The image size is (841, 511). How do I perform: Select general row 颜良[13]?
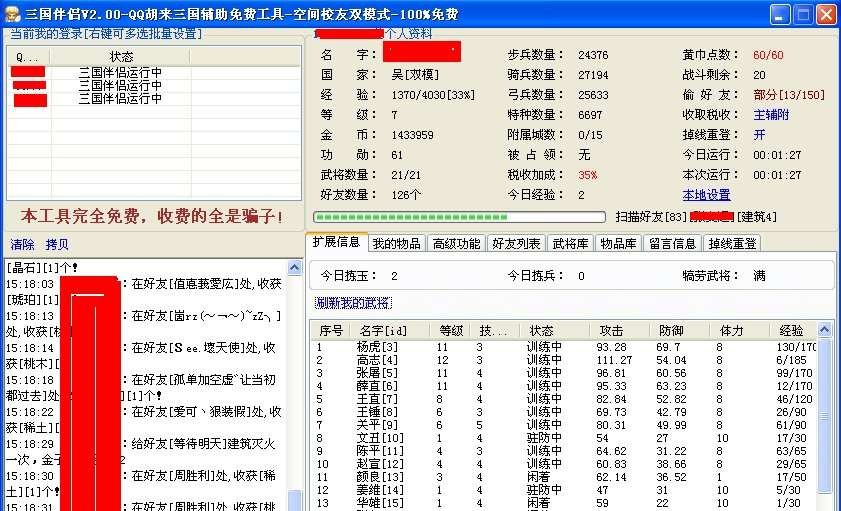click(x=563, y=477)
